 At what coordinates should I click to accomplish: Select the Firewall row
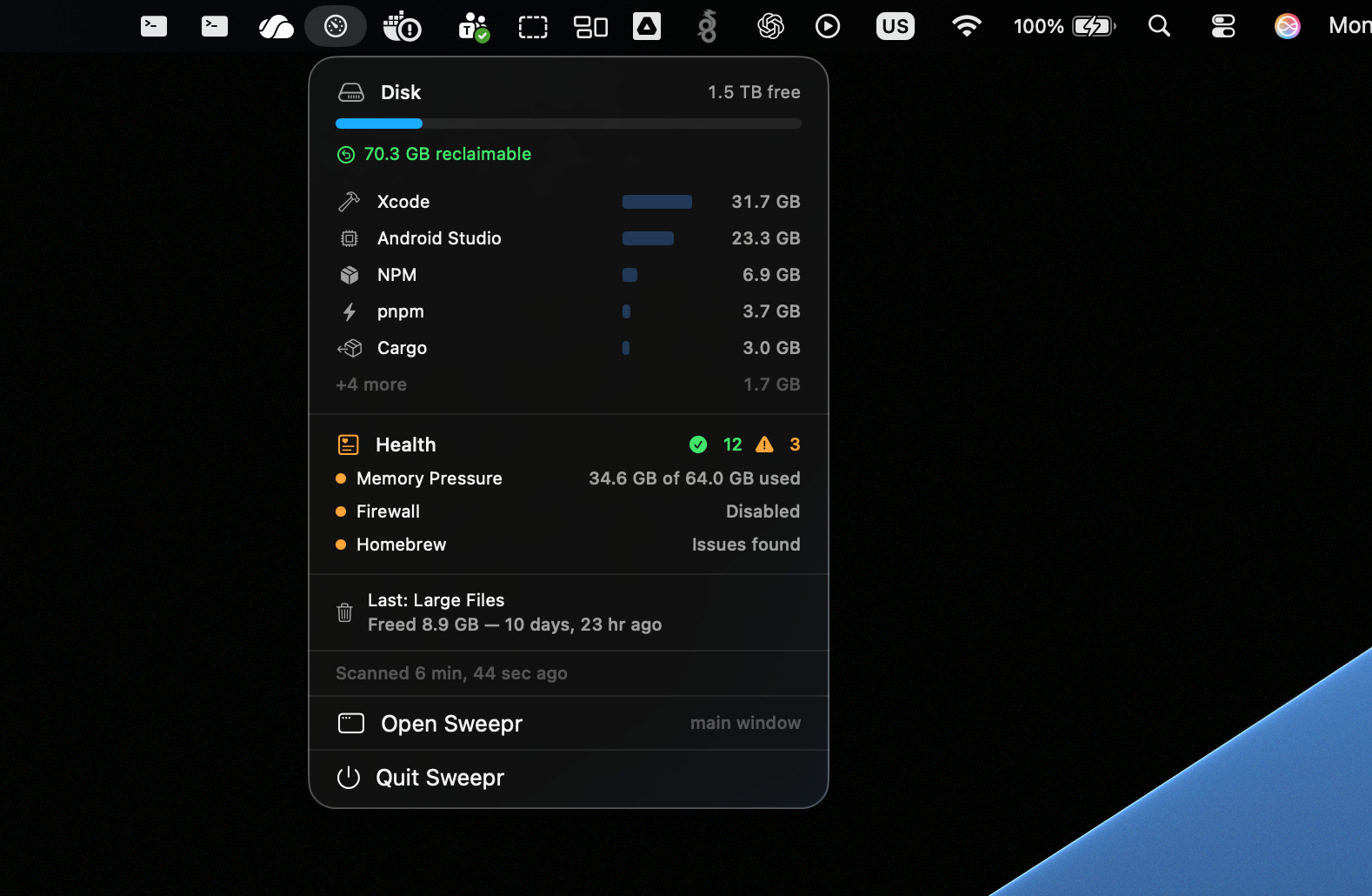[x=569, y=512]
